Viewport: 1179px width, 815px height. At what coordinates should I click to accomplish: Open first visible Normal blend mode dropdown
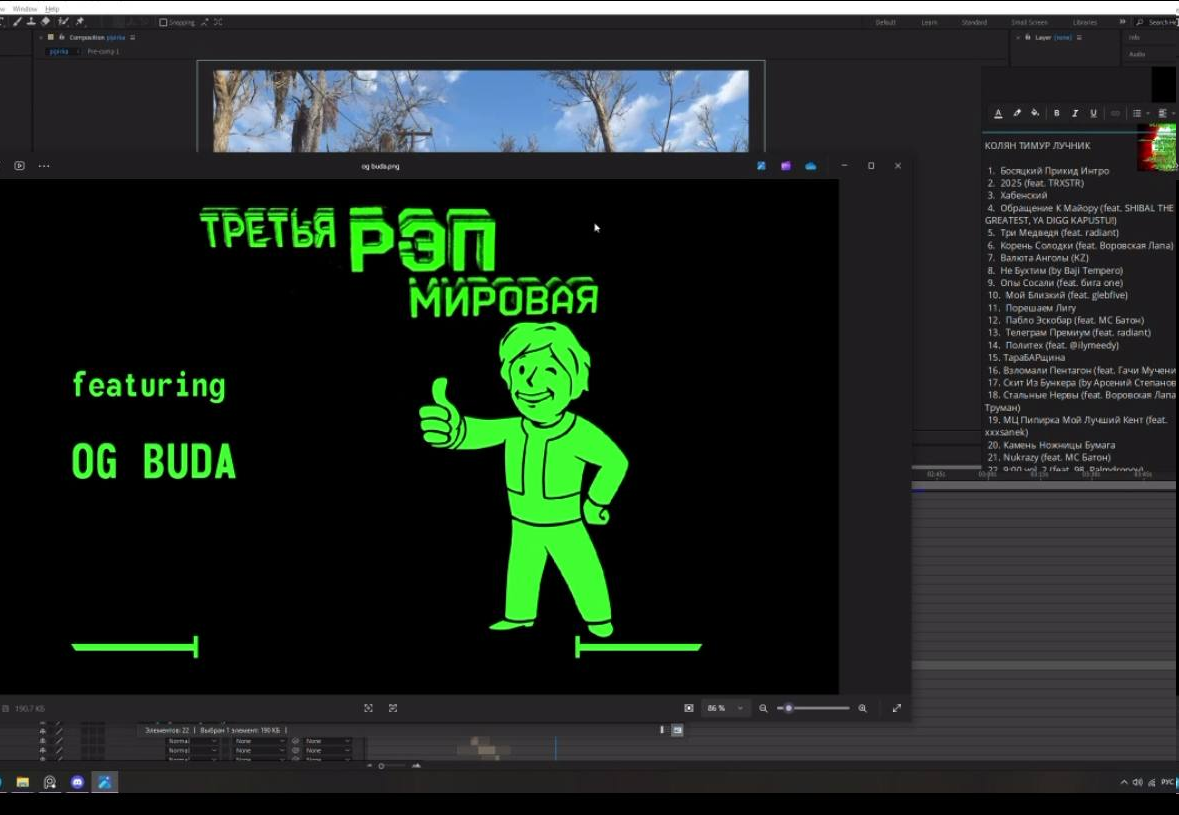[192, 741]
